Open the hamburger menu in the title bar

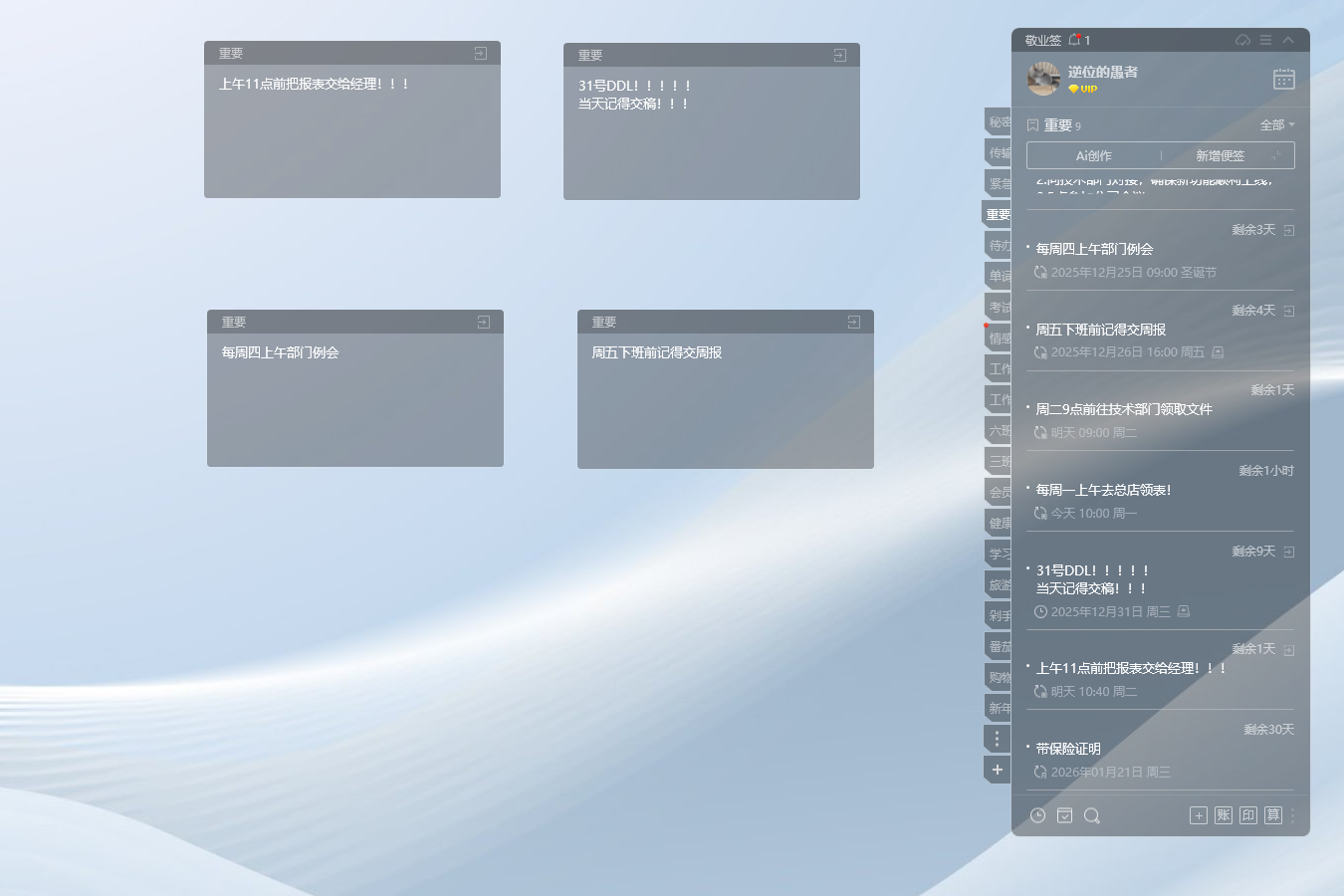coord(1265,40)
